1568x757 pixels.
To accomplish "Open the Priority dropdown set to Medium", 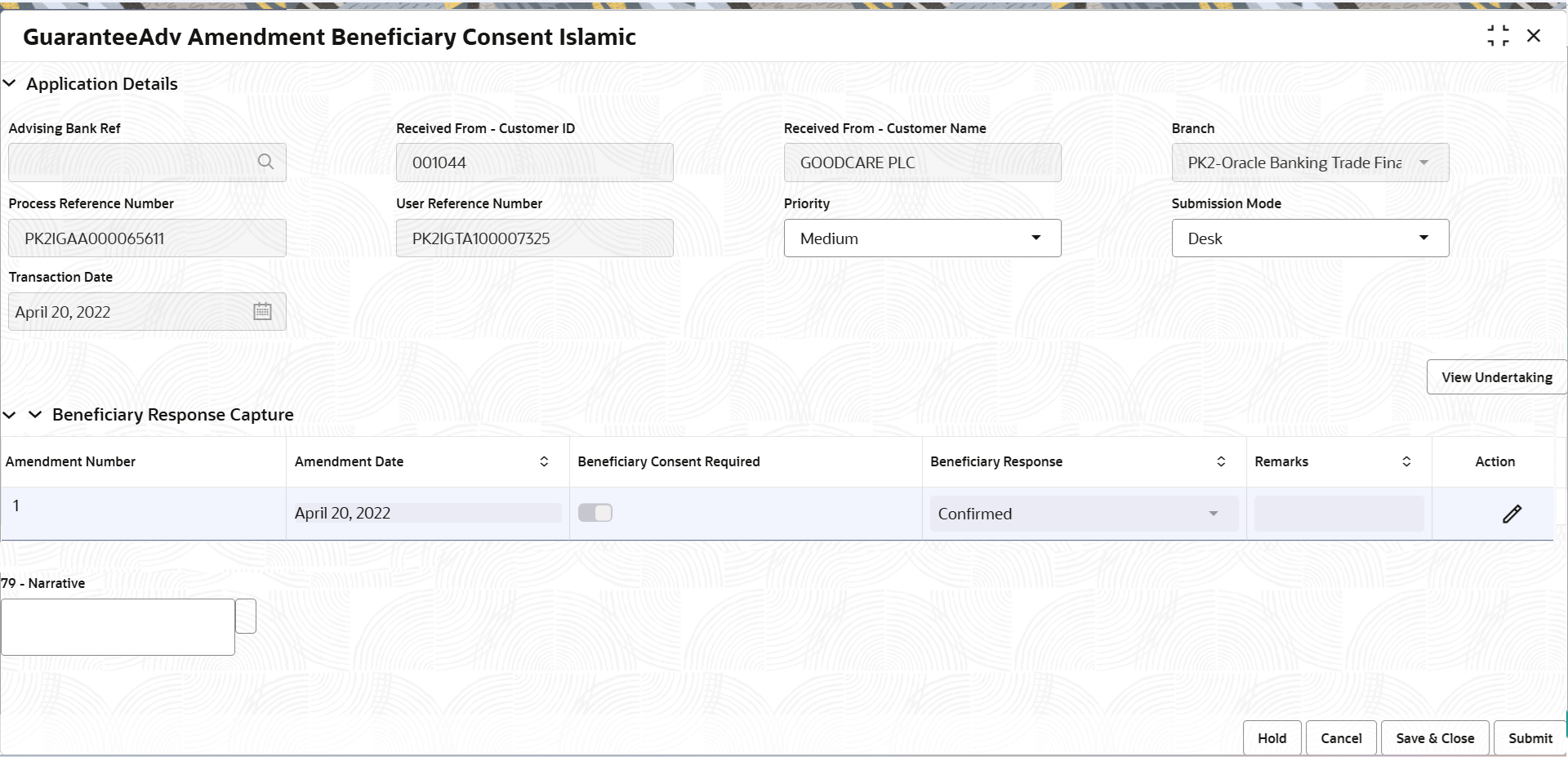I will [x=922, y=238].
